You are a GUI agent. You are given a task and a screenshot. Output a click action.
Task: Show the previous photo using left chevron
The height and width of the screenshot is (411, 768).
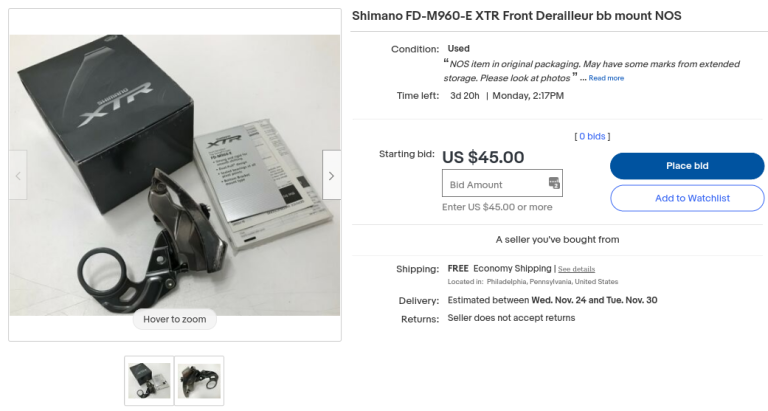(18, 175)
